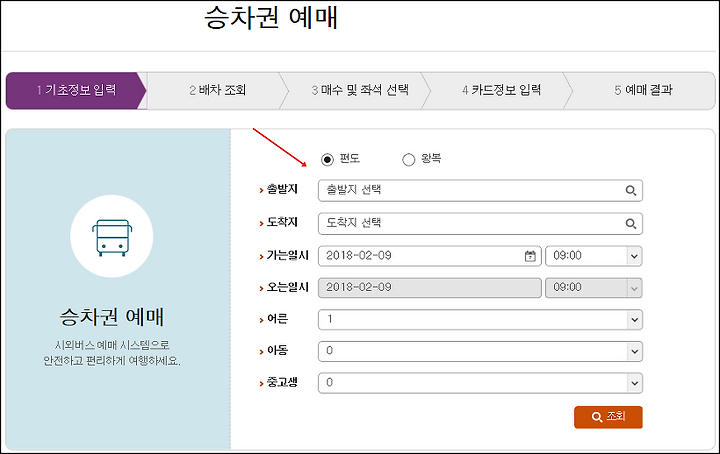Click the orange 조회 search button
This screenshot has width=720, height=454.
click(608, 417)
